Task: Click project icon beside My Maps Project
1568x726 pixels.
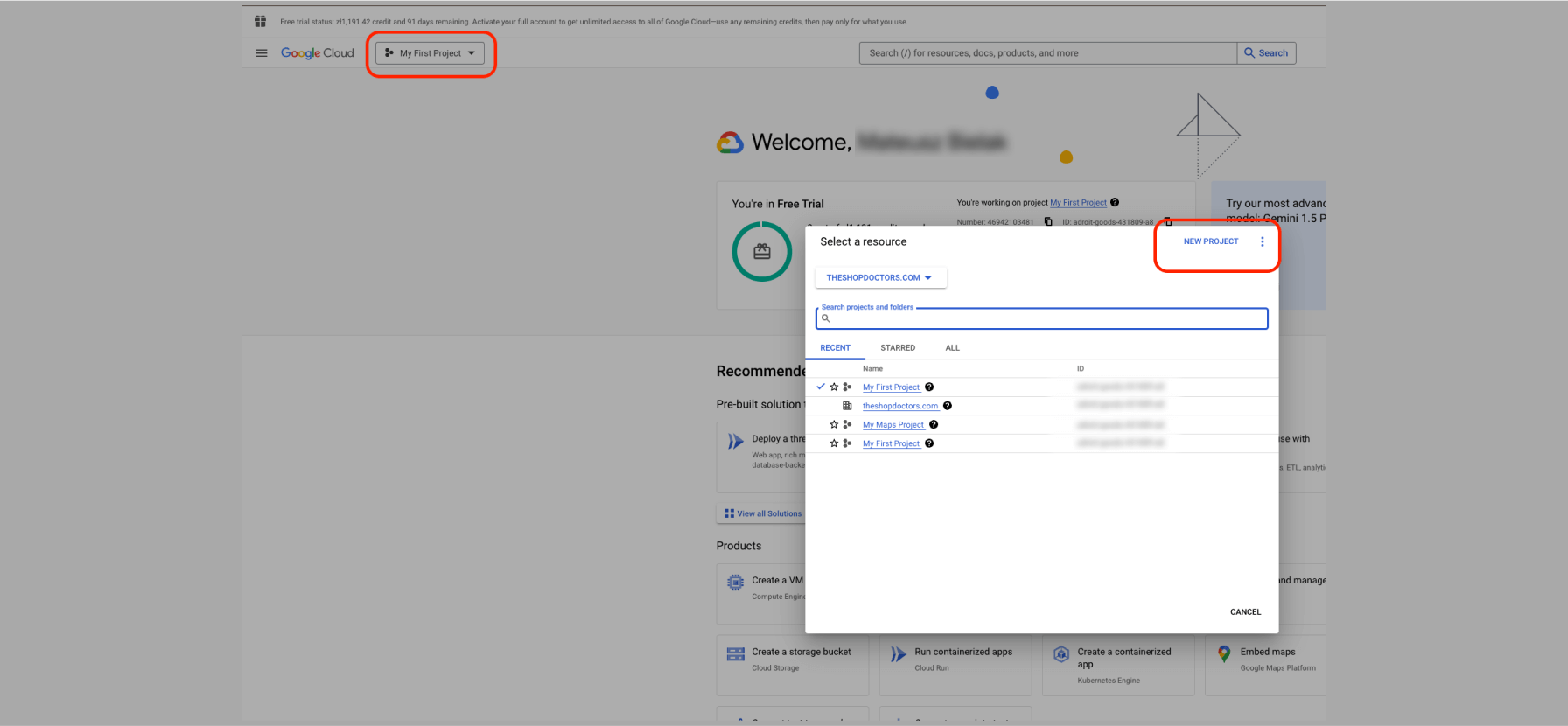Action: 847,425
